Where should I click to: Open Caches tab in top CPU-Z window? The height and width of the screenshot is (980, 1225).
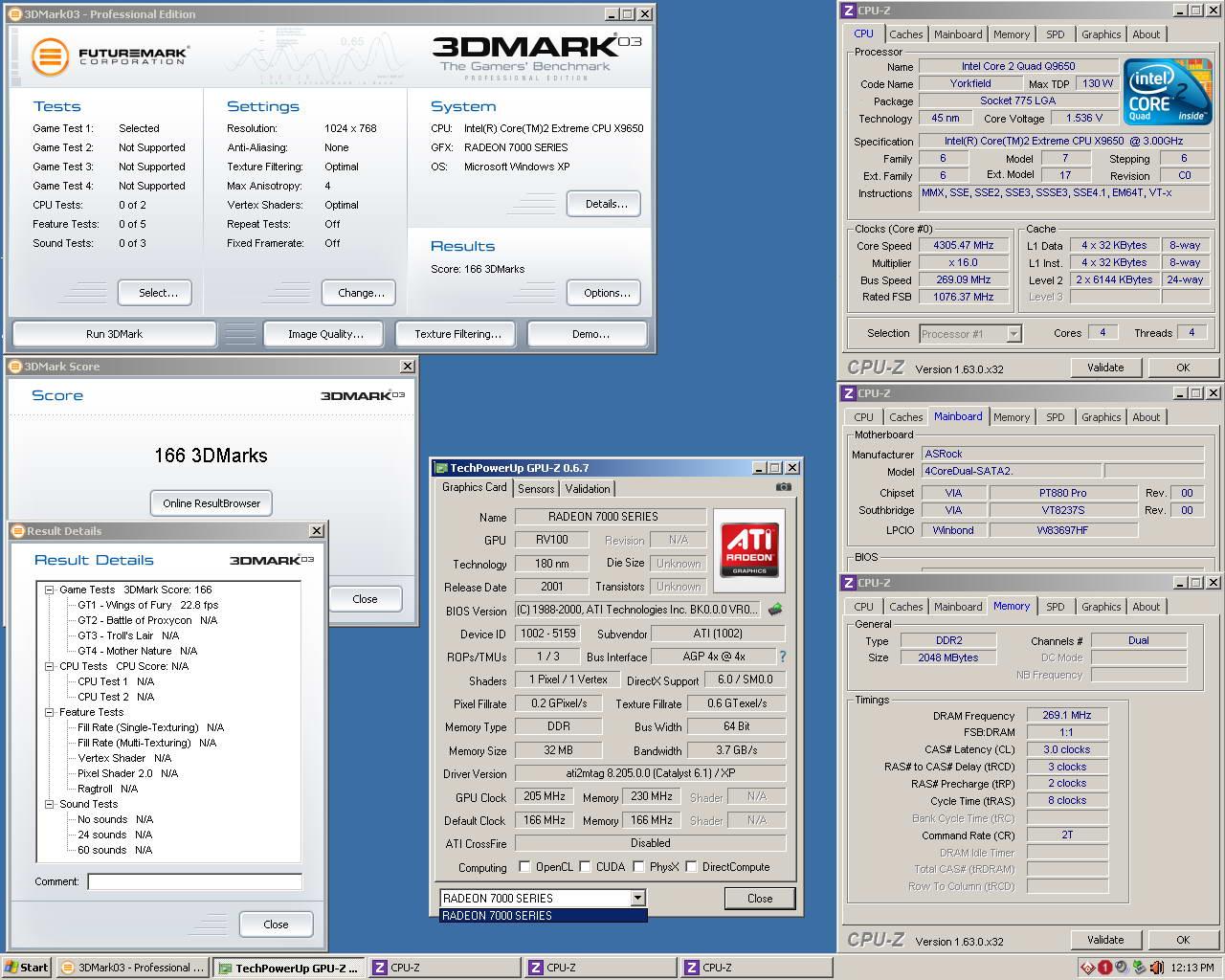pos(905,34)
